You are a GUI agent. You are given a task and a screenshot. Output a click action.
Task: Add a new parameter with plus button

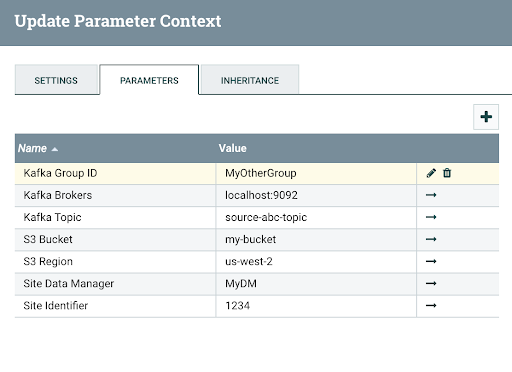[486, 117]
